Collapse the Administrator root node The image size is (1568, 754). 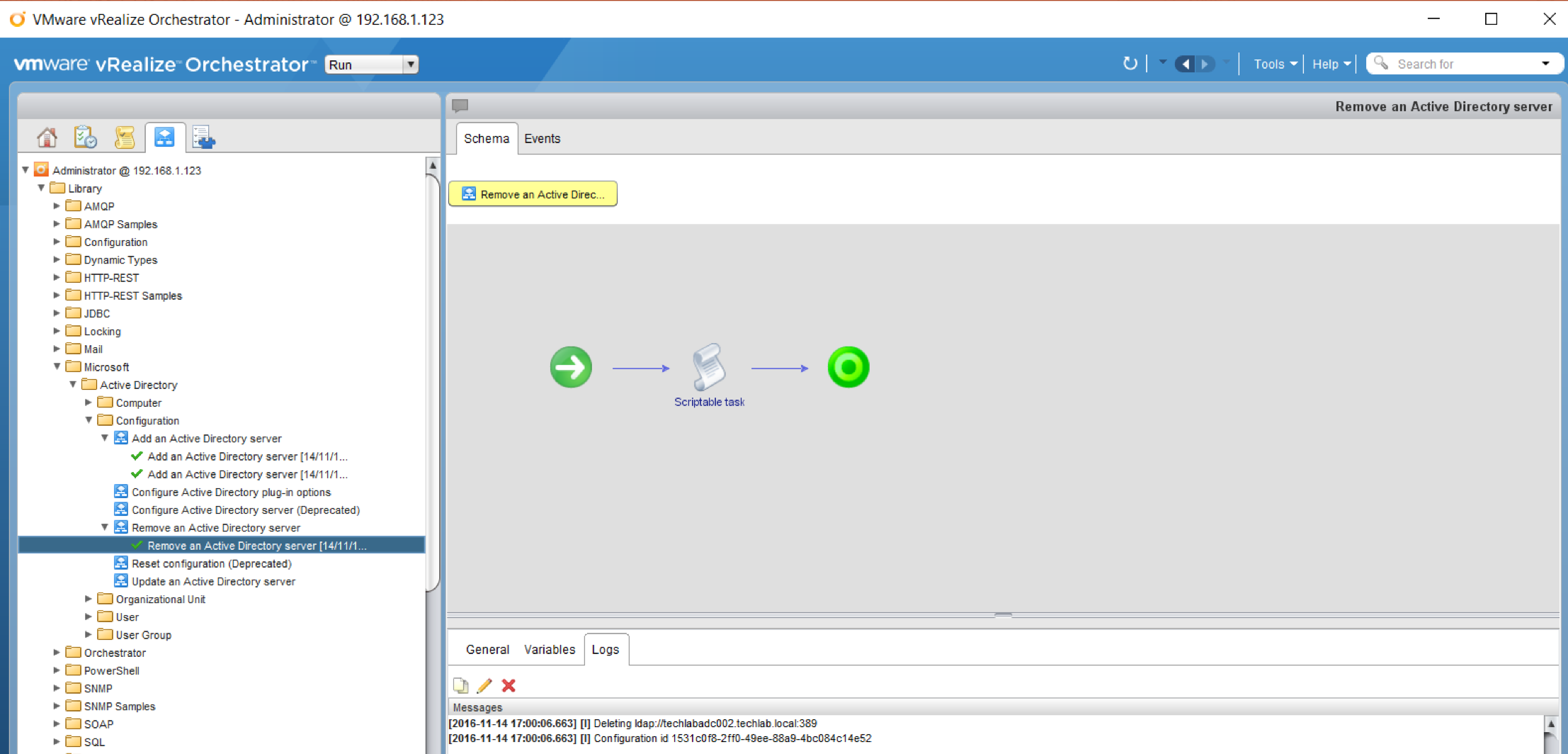(25, 170)
